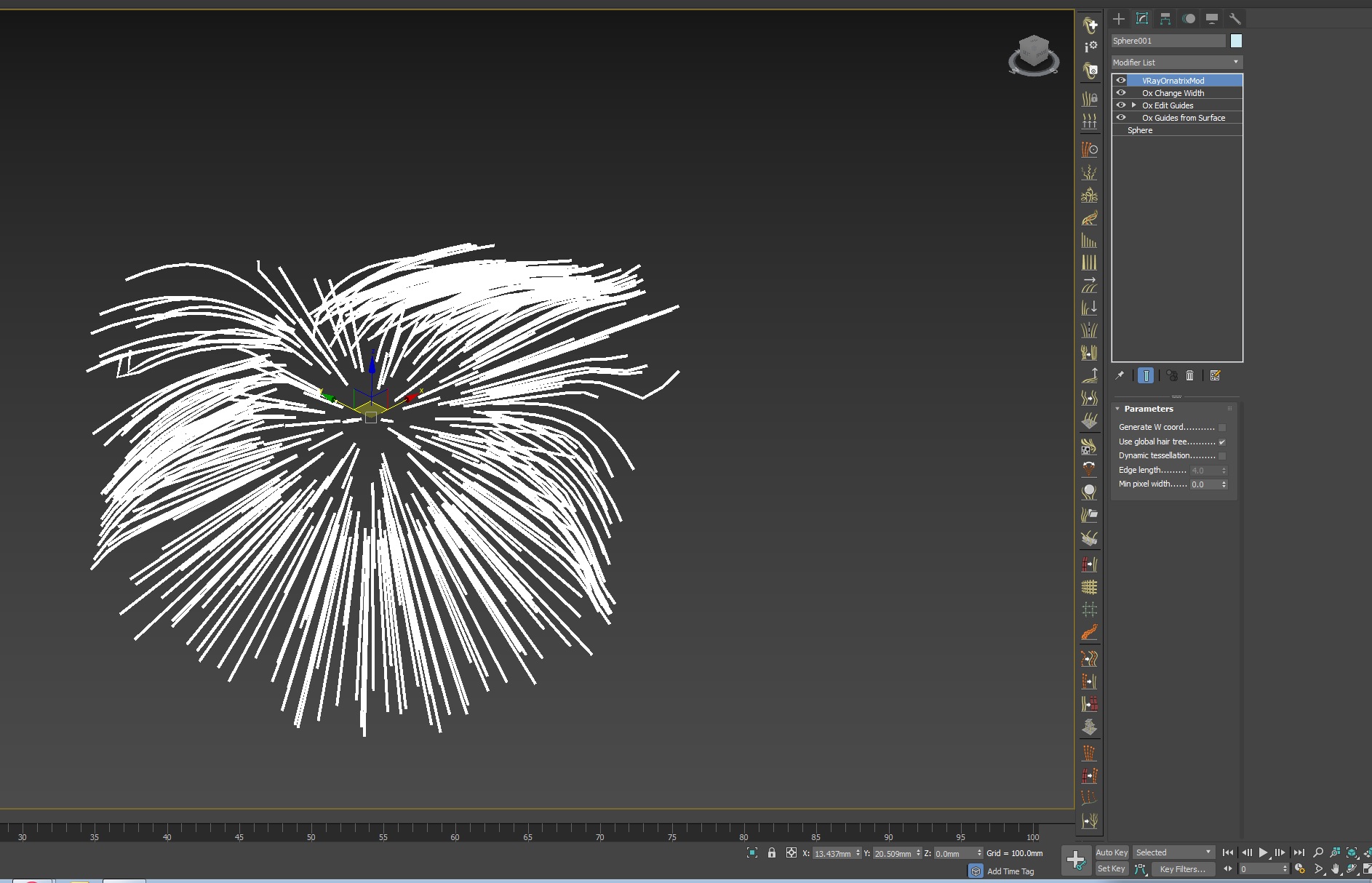1372x883 pixels.
Task: Click Configure Modifier Sets icon
Action: (1215, 375)
